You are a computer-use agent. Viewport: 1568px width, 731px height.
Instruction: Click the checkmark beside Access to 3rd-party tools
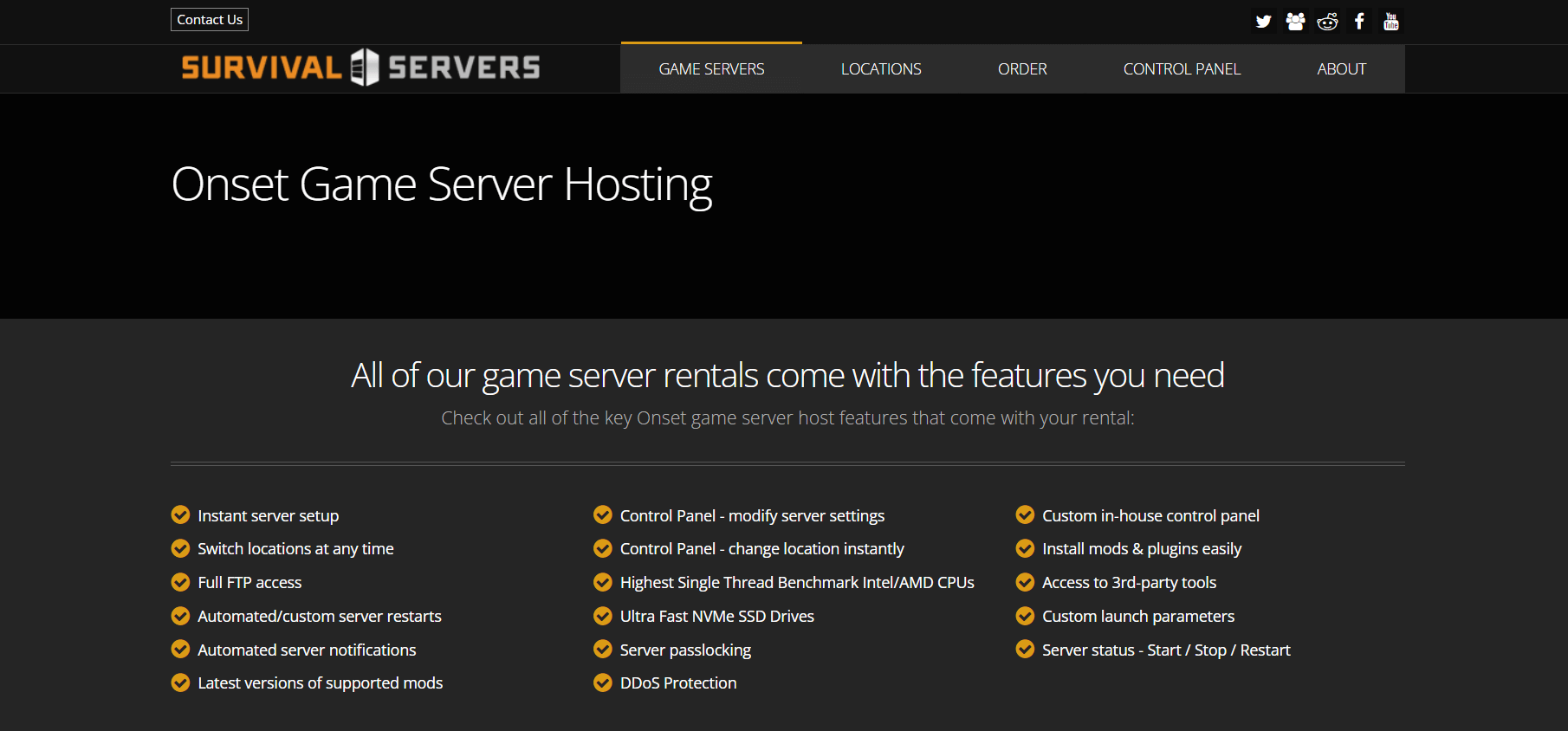(1025, 582)
